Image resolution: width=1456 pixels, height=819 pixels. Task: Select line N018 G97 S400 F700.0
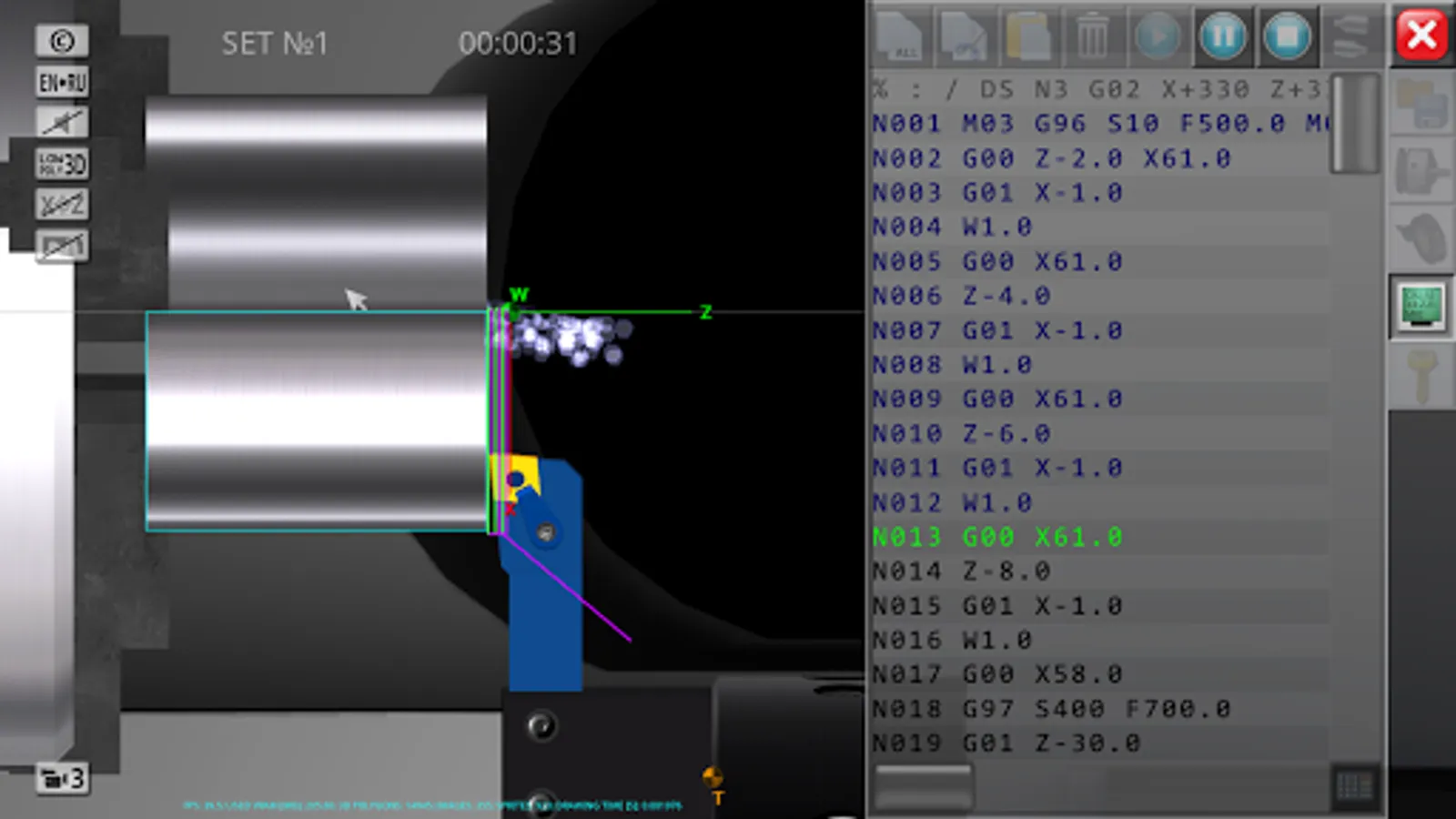1099,709
